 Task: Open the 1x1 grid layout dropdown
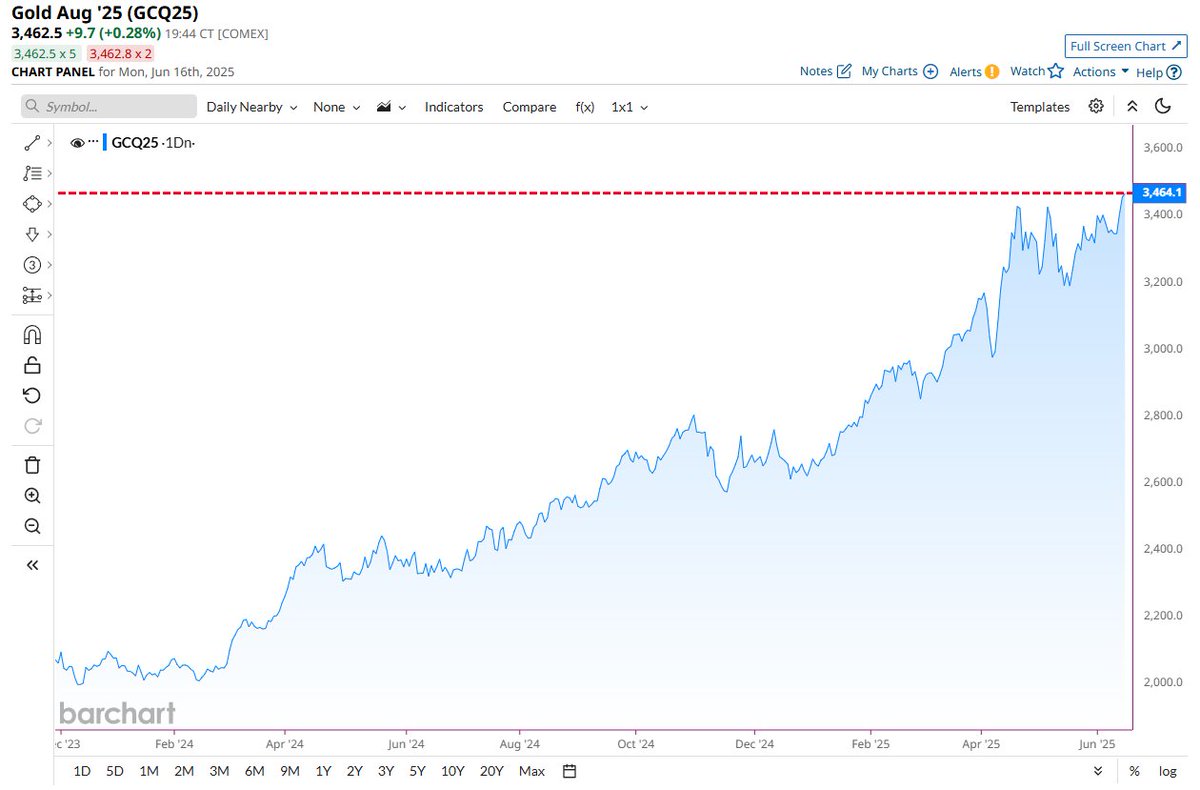coord(629,107)
